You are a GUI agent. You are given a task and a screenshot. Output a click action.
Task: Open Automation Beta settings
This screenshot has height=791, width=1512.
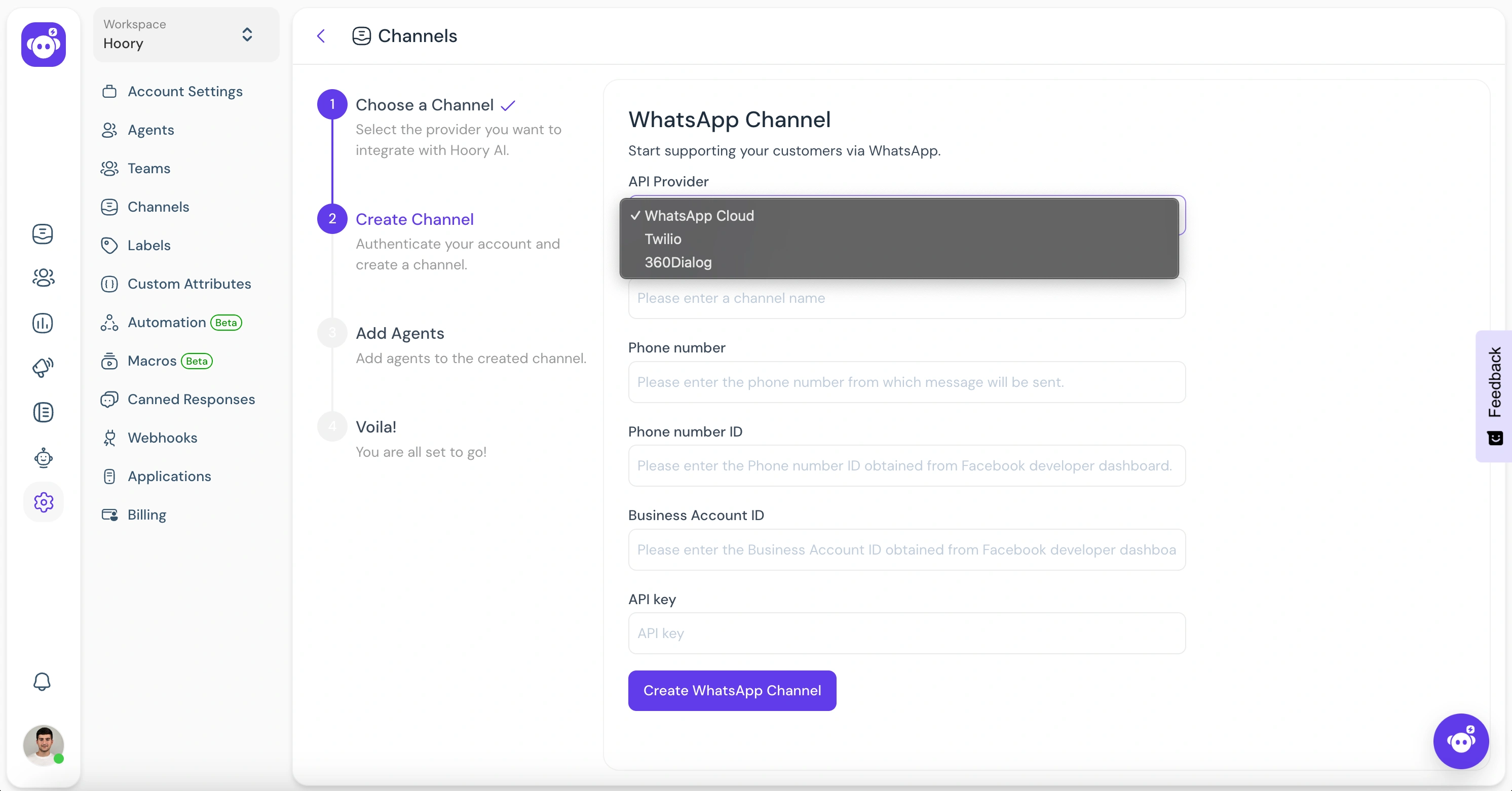tap(184, 323)
